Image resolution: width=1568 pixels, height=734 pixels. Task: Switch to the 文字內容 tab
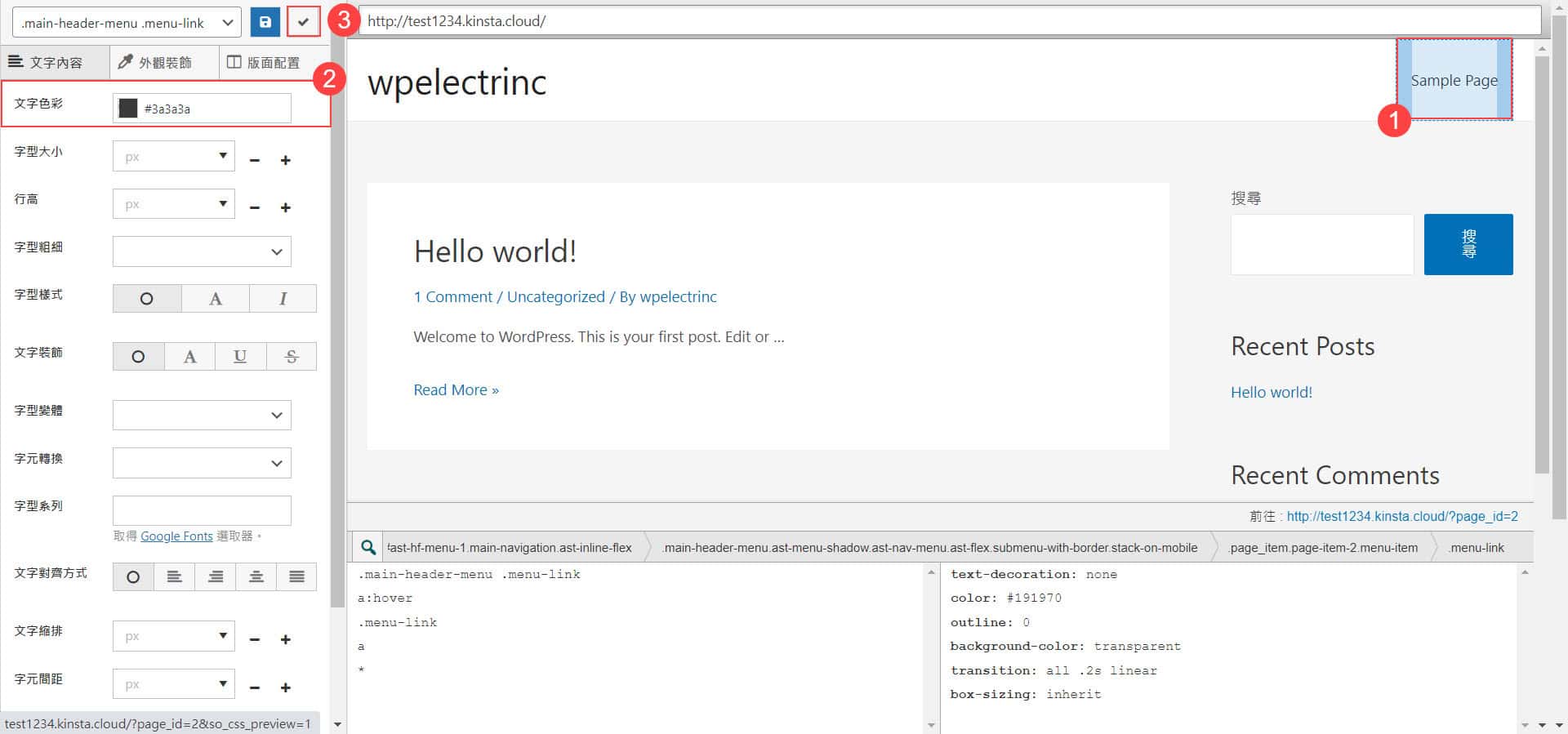coord(55,62)
